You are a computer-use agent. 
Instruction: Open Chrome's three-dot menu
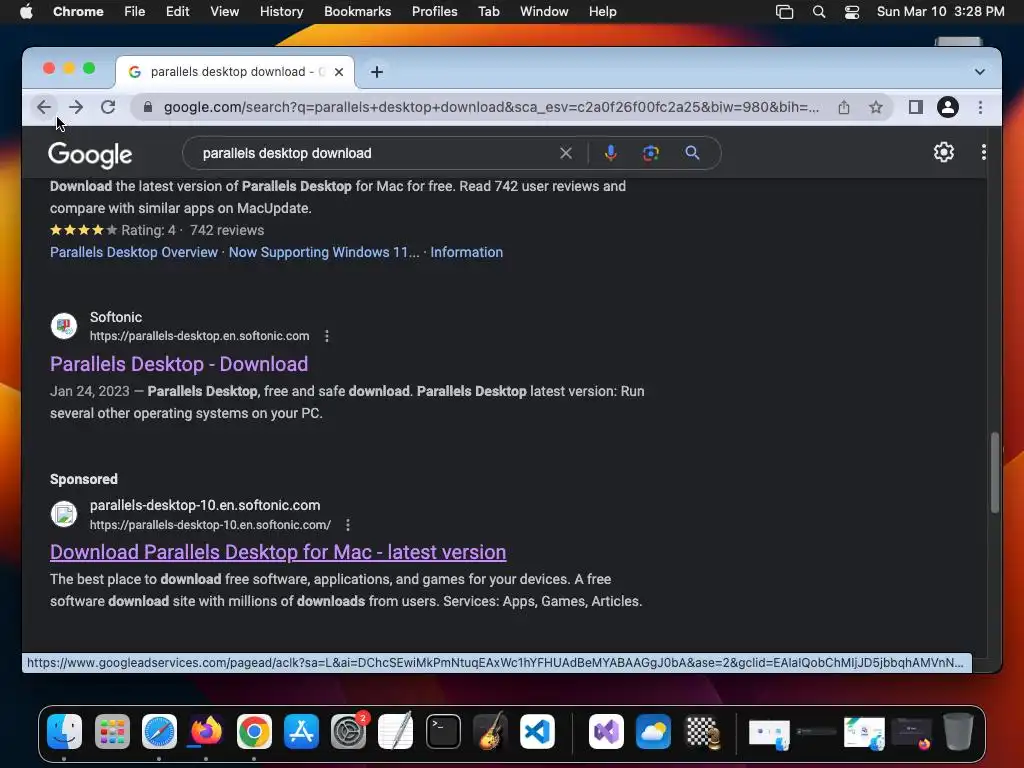pyautogui.click(x=980, y=107)
